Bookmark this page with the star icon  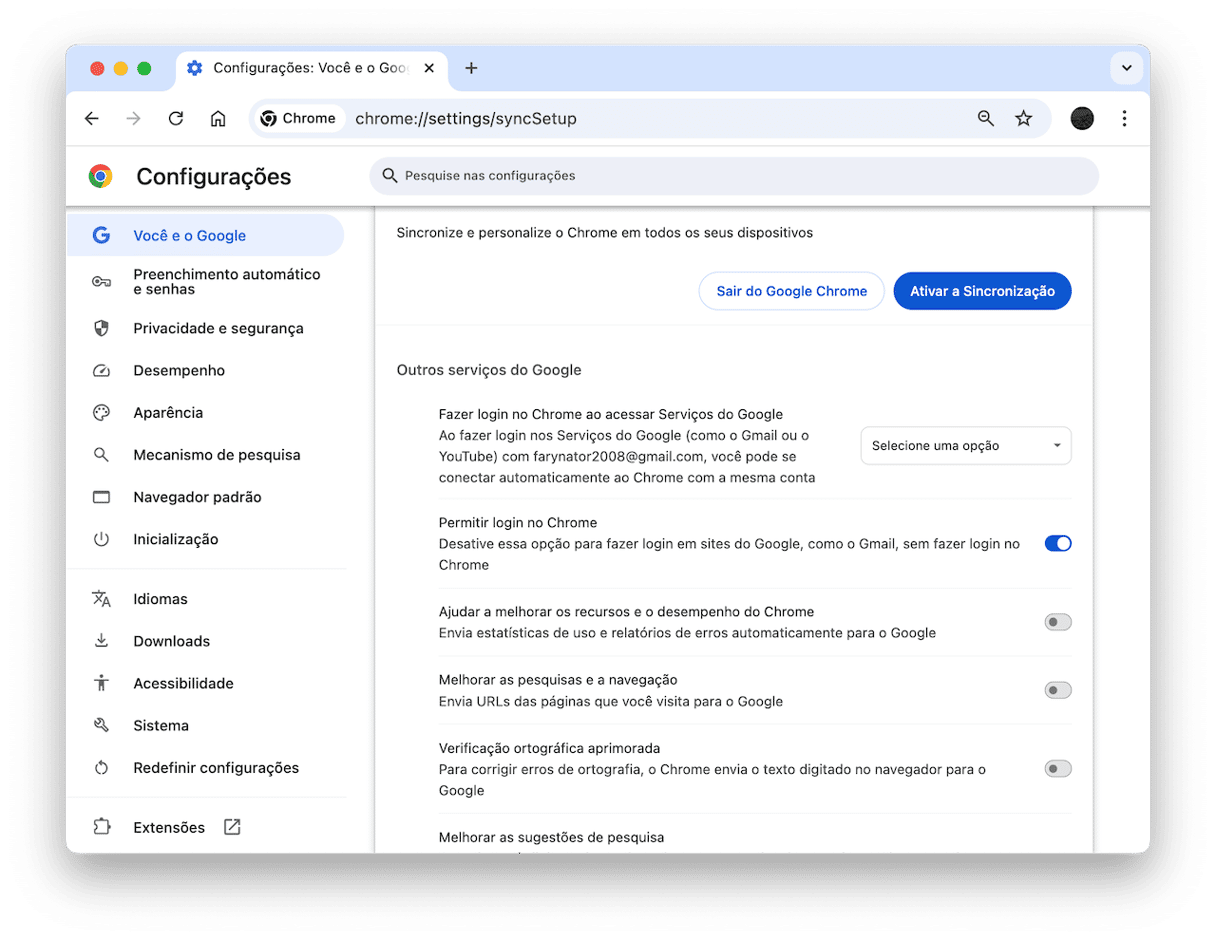1023,119
